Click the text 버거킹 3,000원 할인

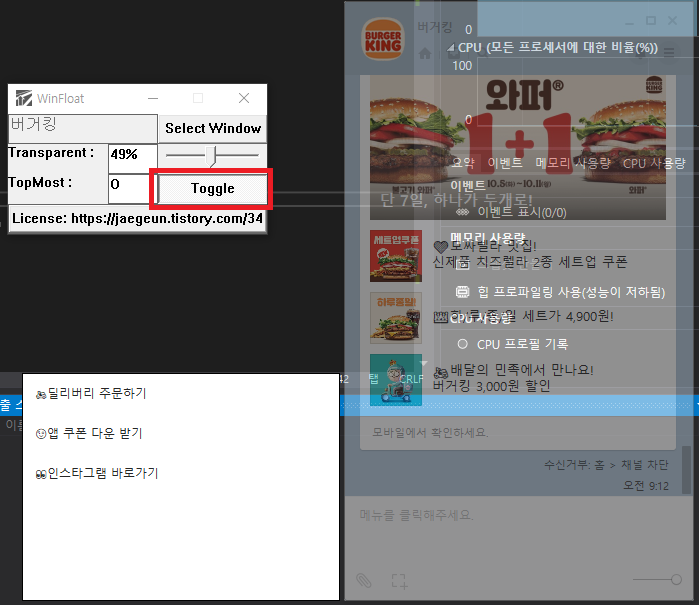pos(491,386)
